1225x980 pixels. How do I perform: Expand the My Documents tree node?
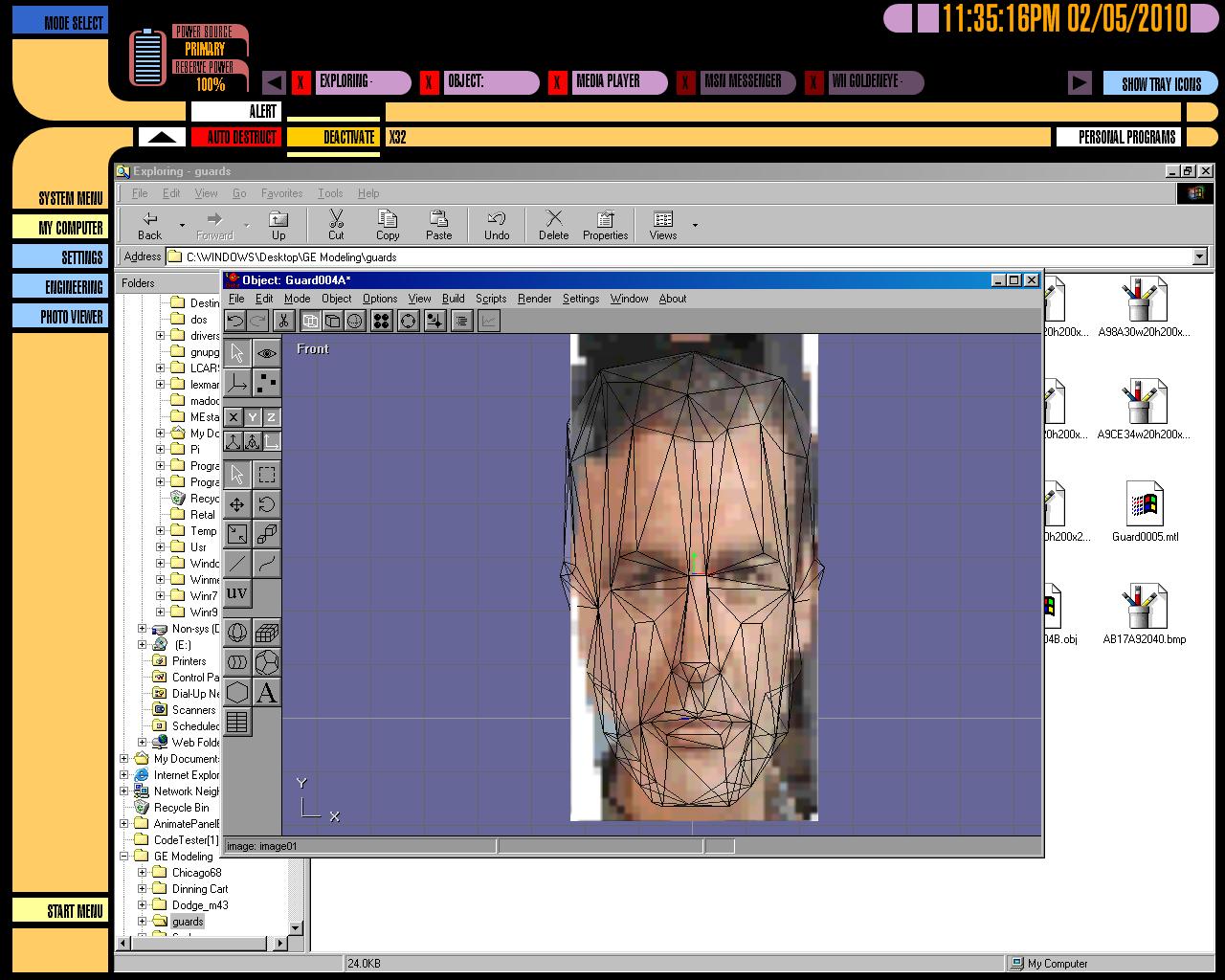coord(124,759)
